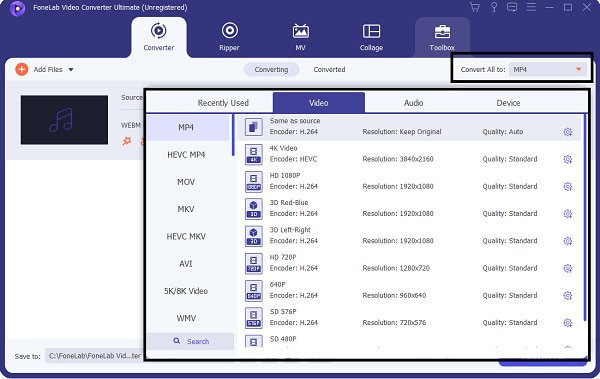Choose WMV in the format list
600x379 pixels.
pyautogui.click(x=186, y=318)
